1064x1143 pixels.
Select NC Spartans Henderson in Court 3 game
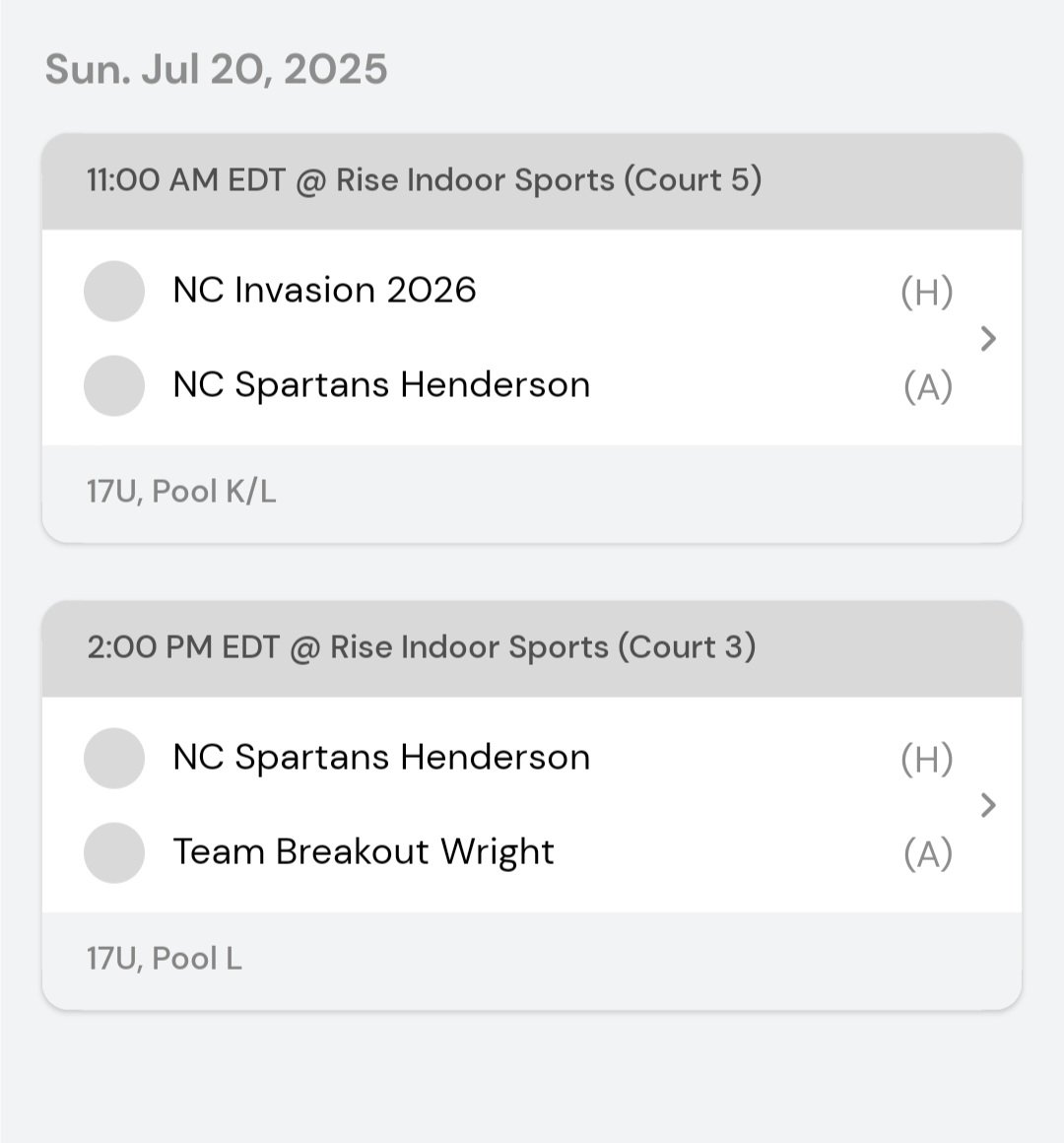coord(381,758)
